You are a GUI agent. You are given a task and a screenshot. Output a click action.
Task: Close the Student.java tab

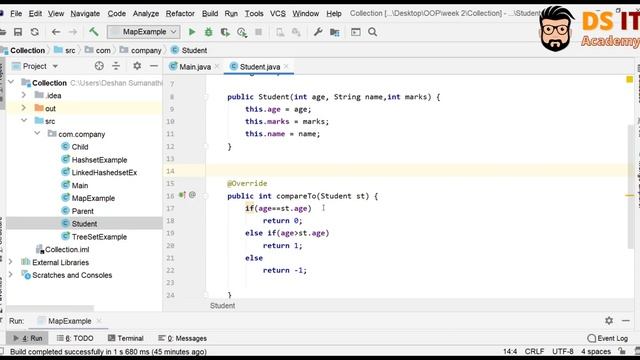286,67
